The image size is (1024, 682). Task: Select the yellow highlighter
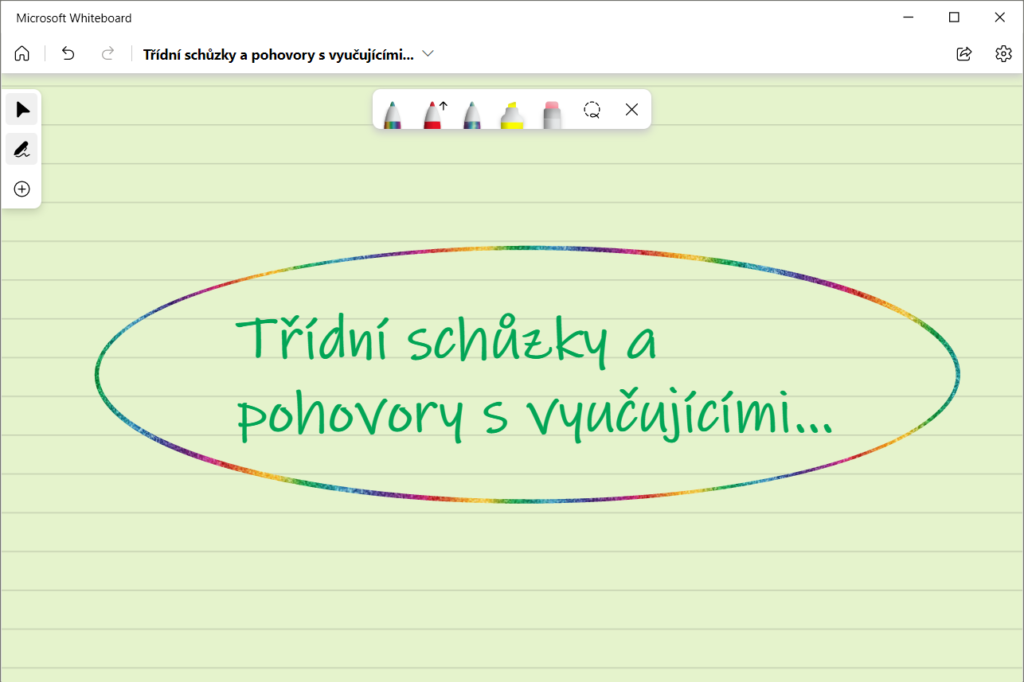coord(512,112)
